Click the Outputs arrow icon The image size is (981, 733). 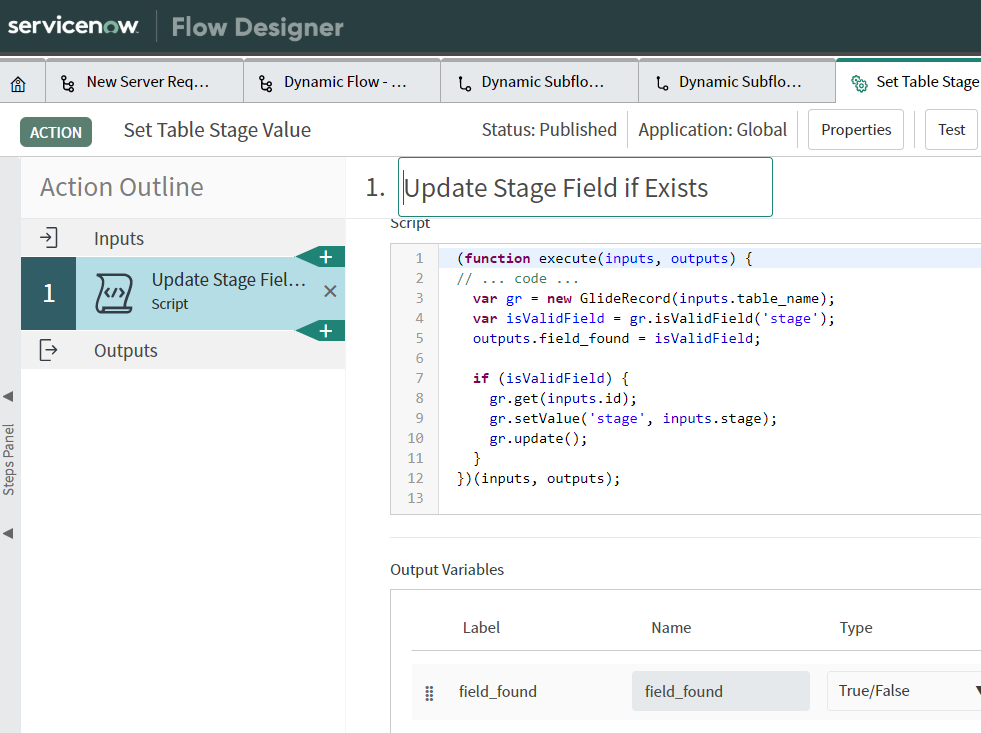pos(49,350)
